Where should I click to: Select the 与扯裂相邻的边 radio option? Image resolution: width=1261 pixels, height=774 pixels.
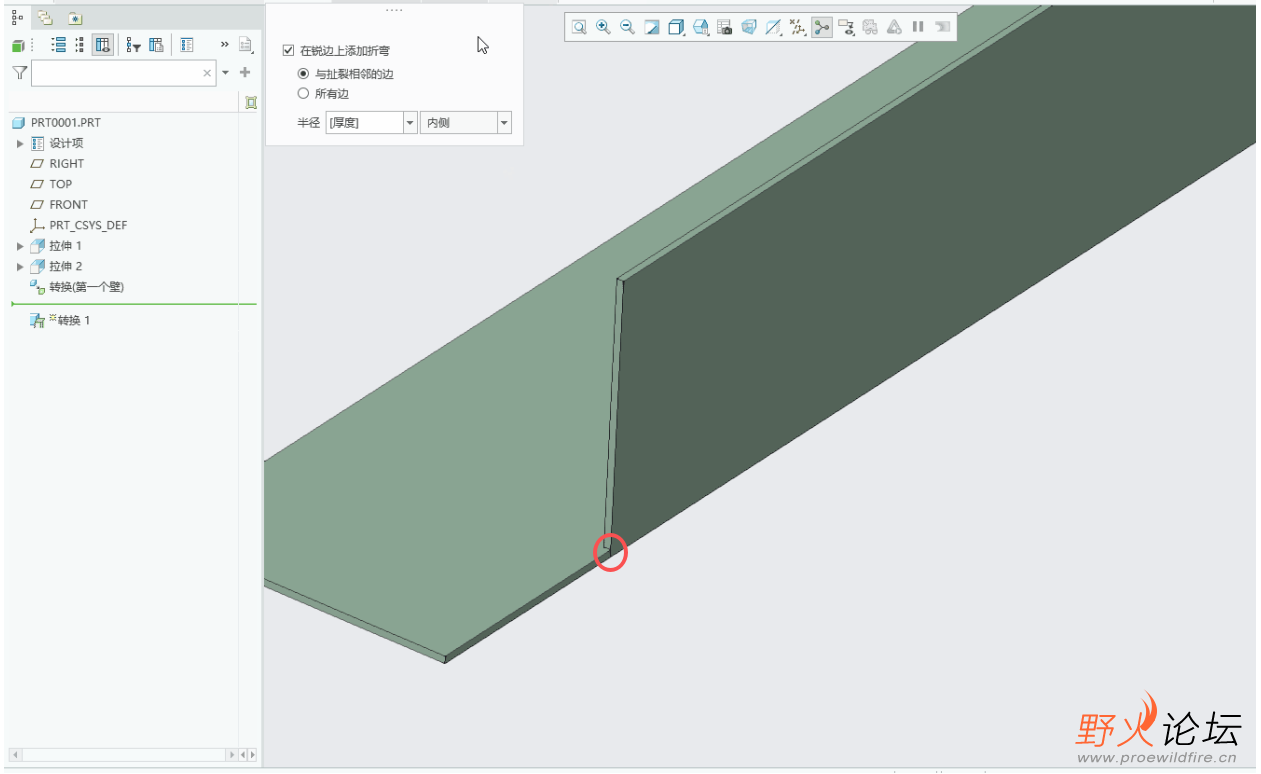[x=304, y=74]
